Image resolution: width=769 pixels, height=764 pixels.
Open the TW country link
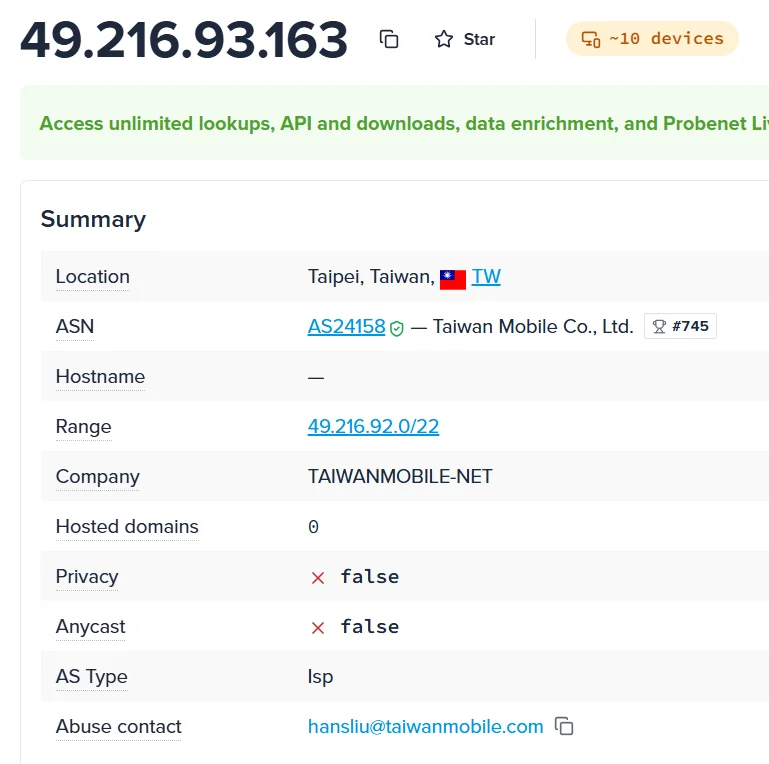[x=486, y=277]
